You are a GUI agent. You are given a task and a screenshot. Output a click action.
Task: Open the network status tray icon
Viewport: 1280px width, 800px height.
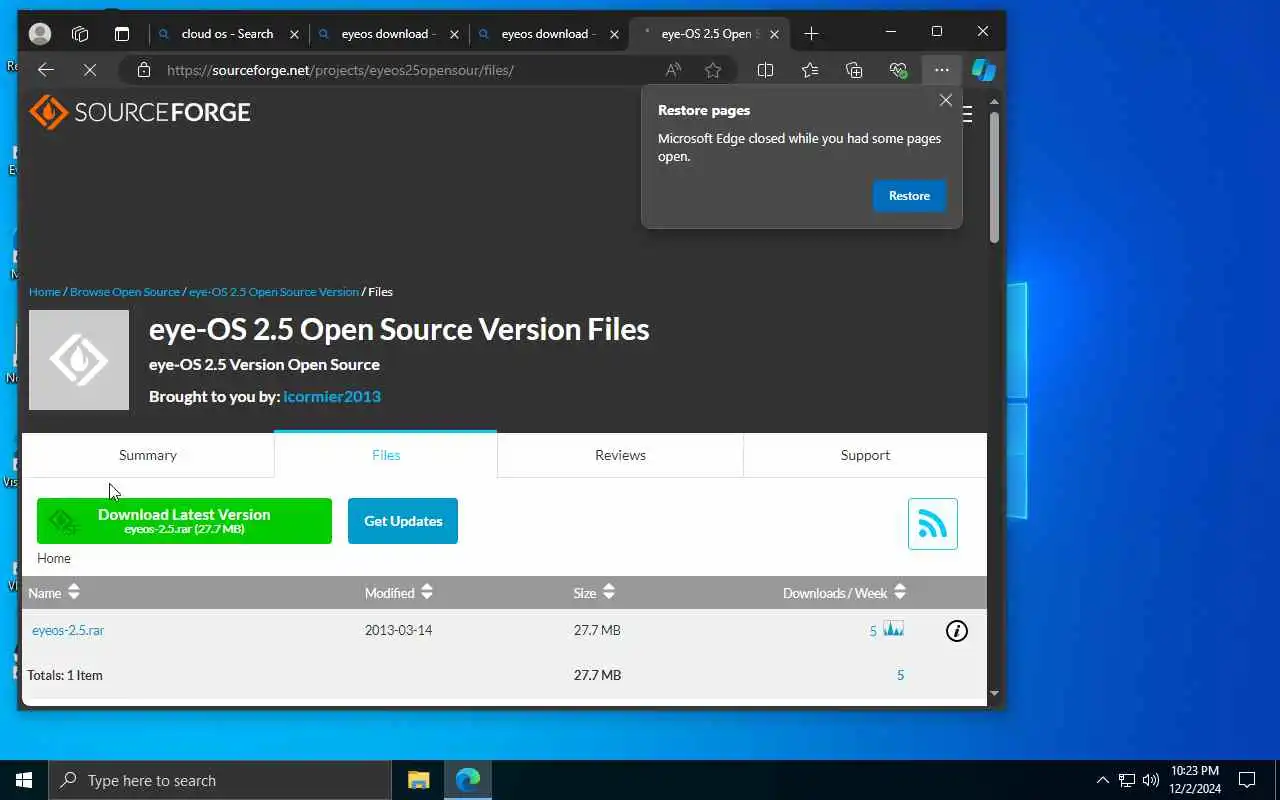1127,780
